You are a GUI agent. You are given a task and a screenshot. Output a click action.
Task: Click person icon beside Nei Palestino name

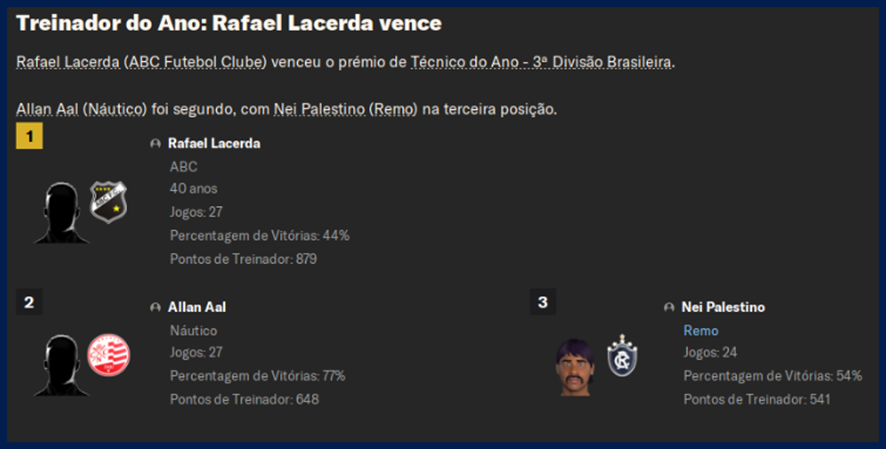coord(670,307)
